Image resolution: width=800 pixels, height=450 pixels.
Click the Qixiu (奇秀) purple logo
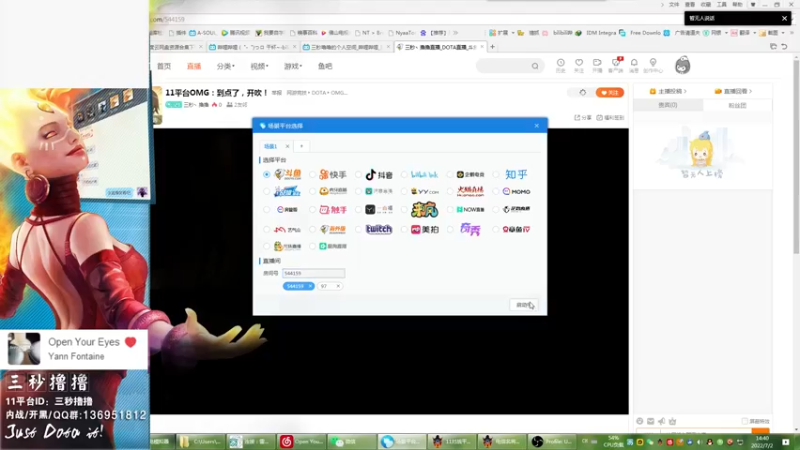470,230
